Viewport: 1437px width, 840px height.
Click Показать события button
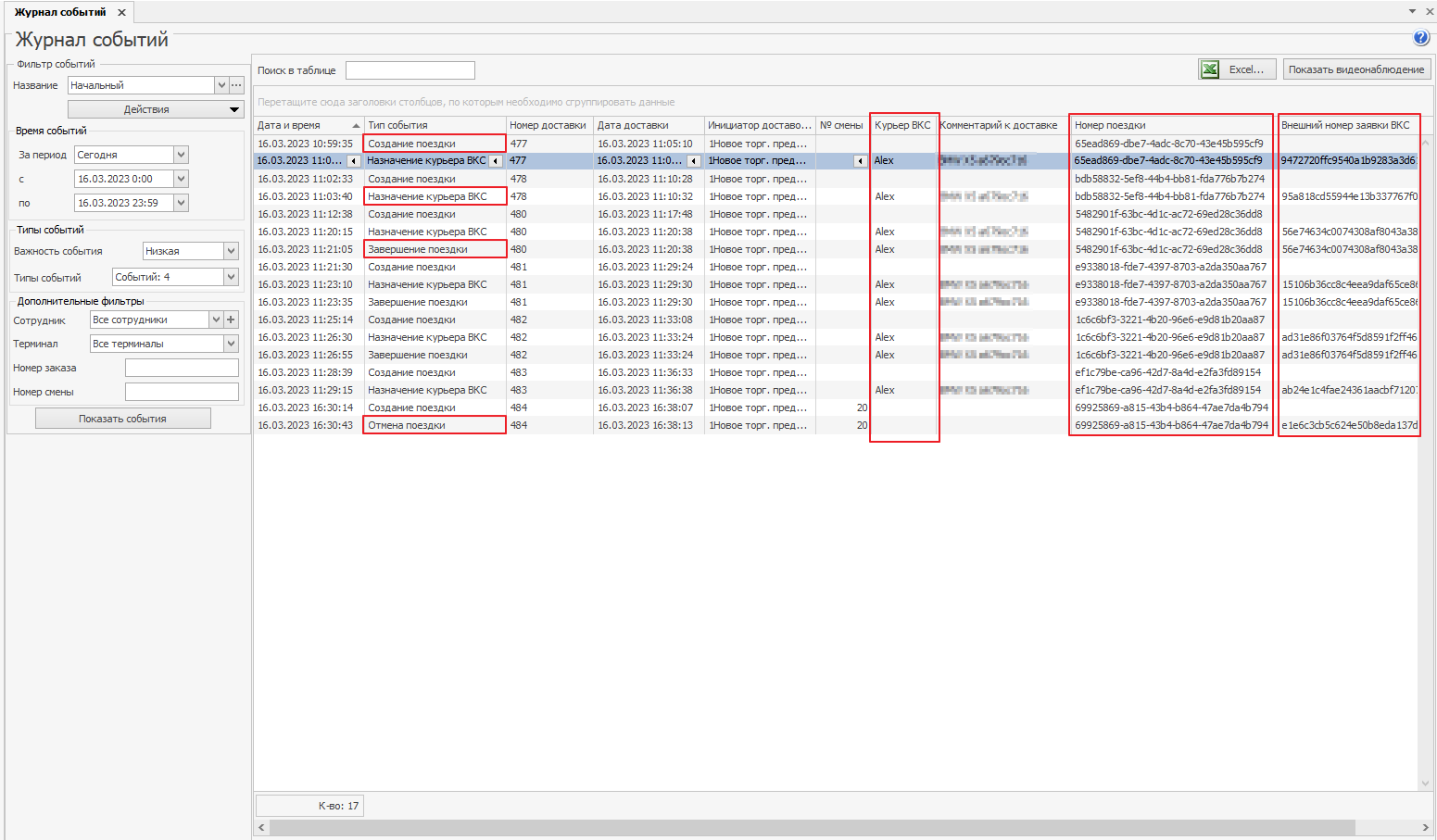(x=122, y=419)
